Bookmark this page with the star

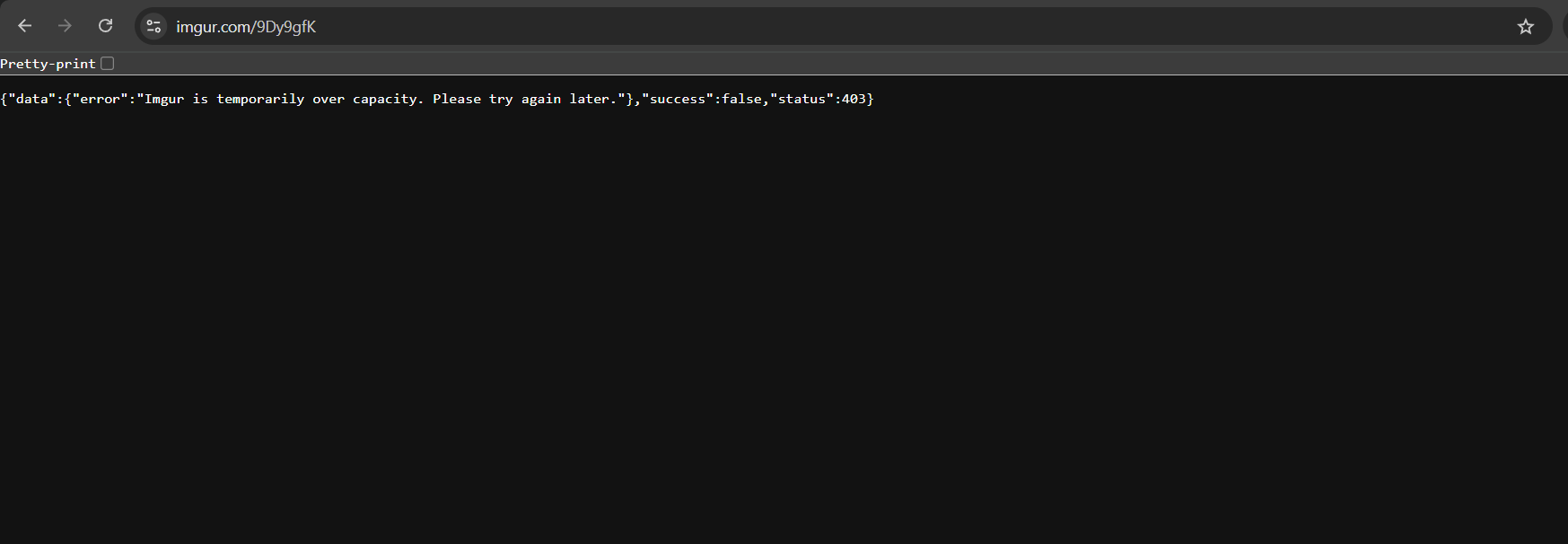tap(1526, 27)
